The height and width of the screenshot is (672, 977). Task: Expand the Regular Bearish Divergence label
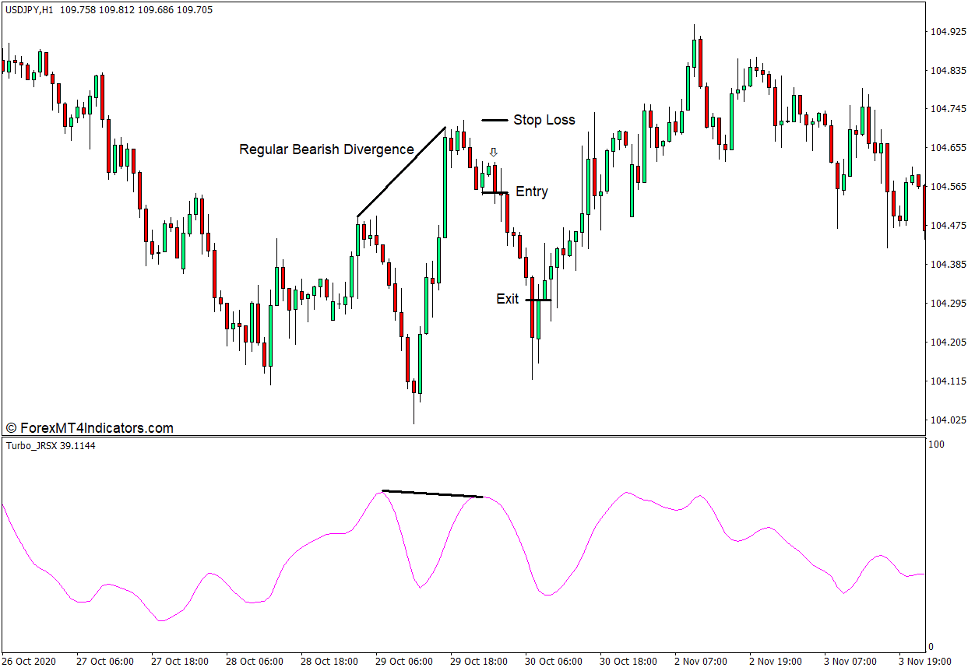[x=325, y=149]
